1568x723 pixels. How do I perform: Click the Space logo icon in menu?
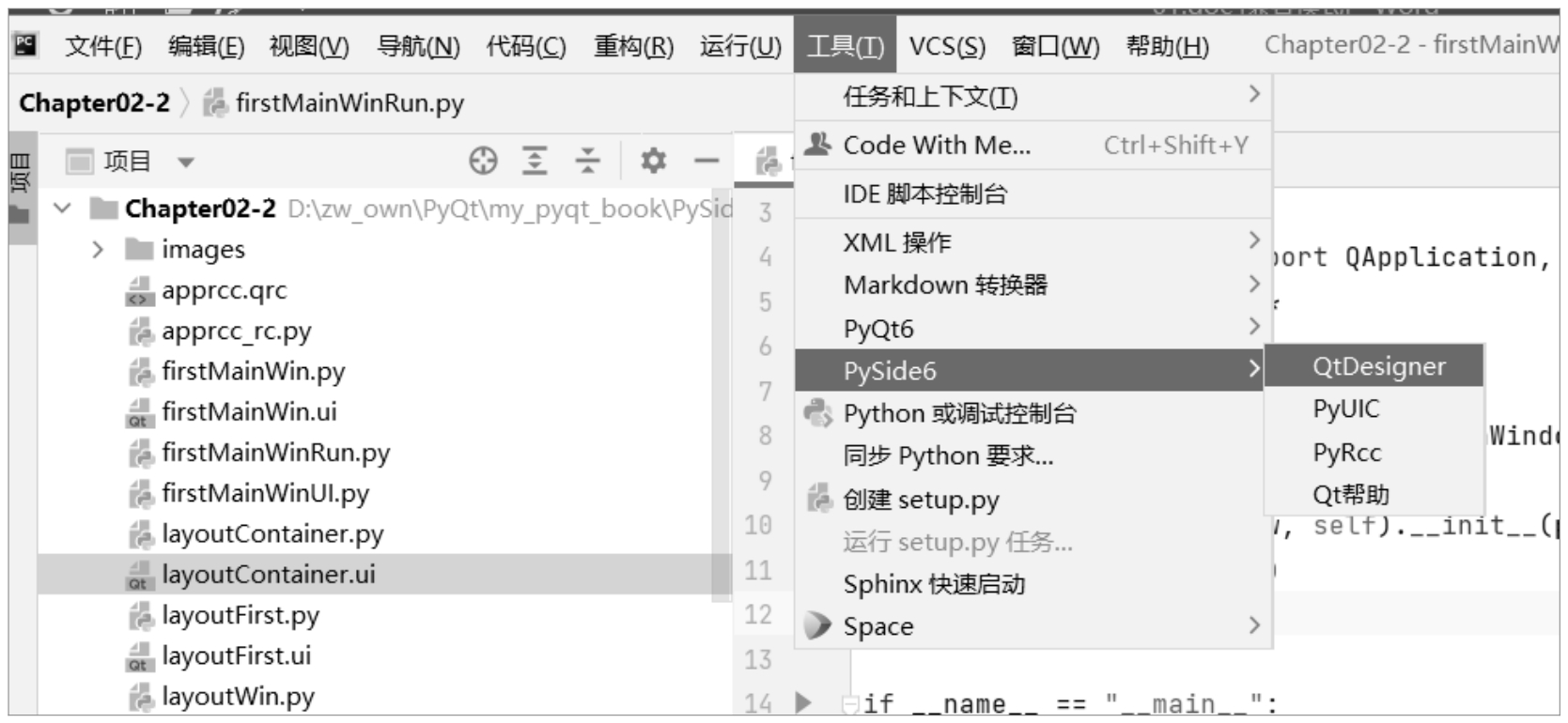(818, 625)
